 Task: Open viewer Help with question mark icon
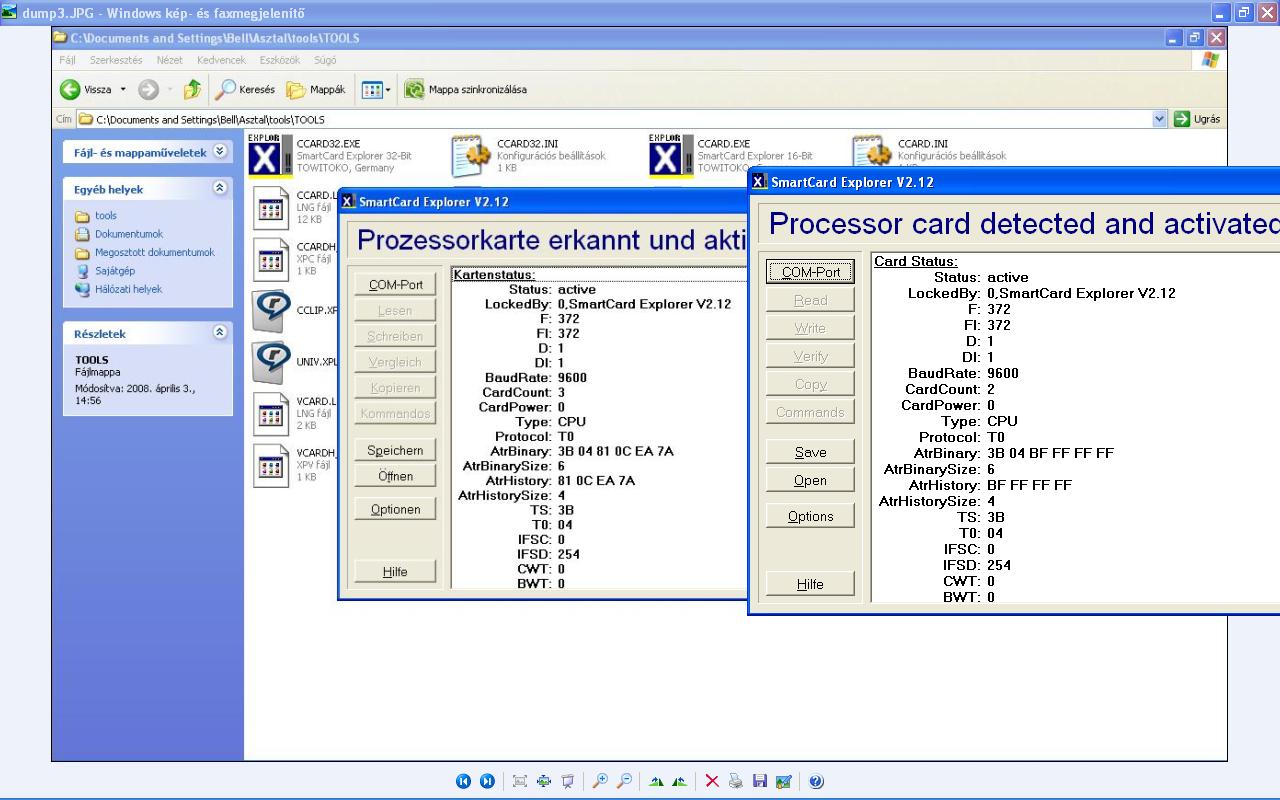pyautogui.click(x=816, y=781)
